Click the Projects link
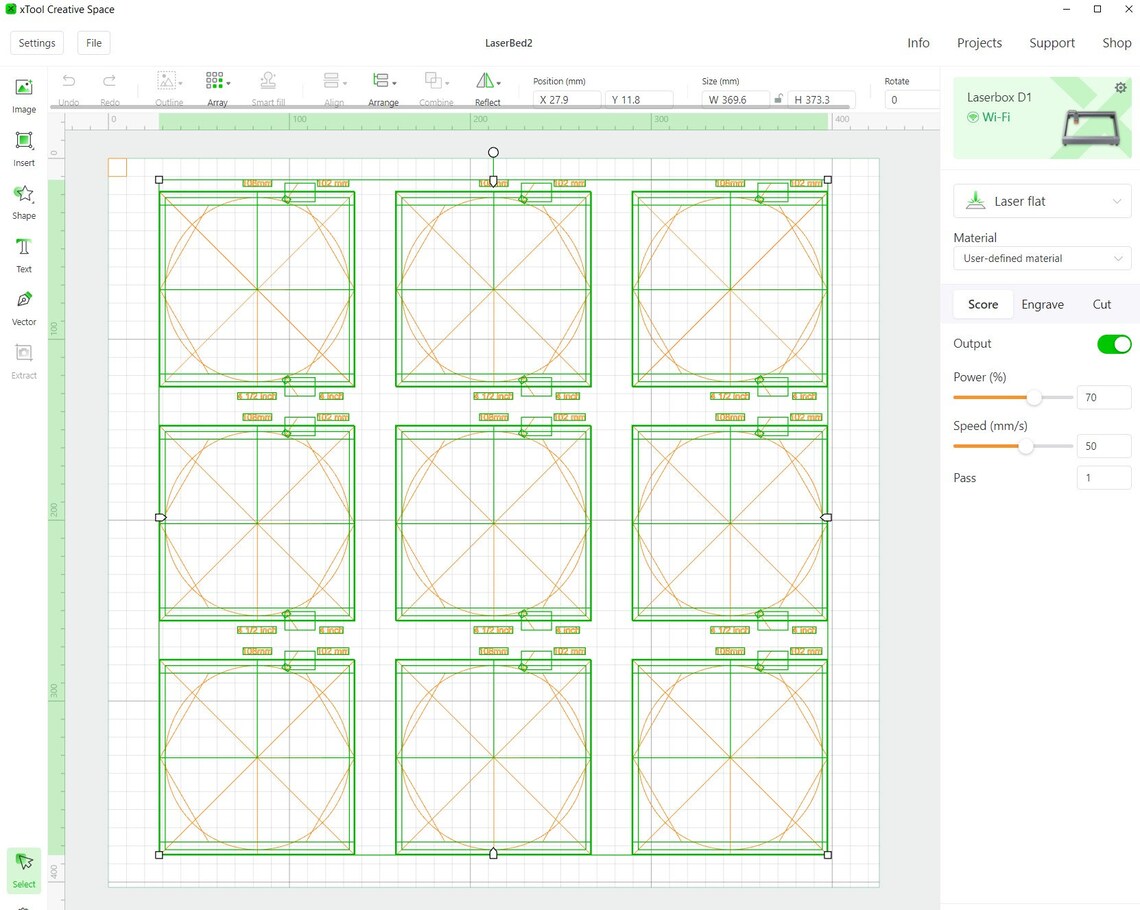 (979, 43)
